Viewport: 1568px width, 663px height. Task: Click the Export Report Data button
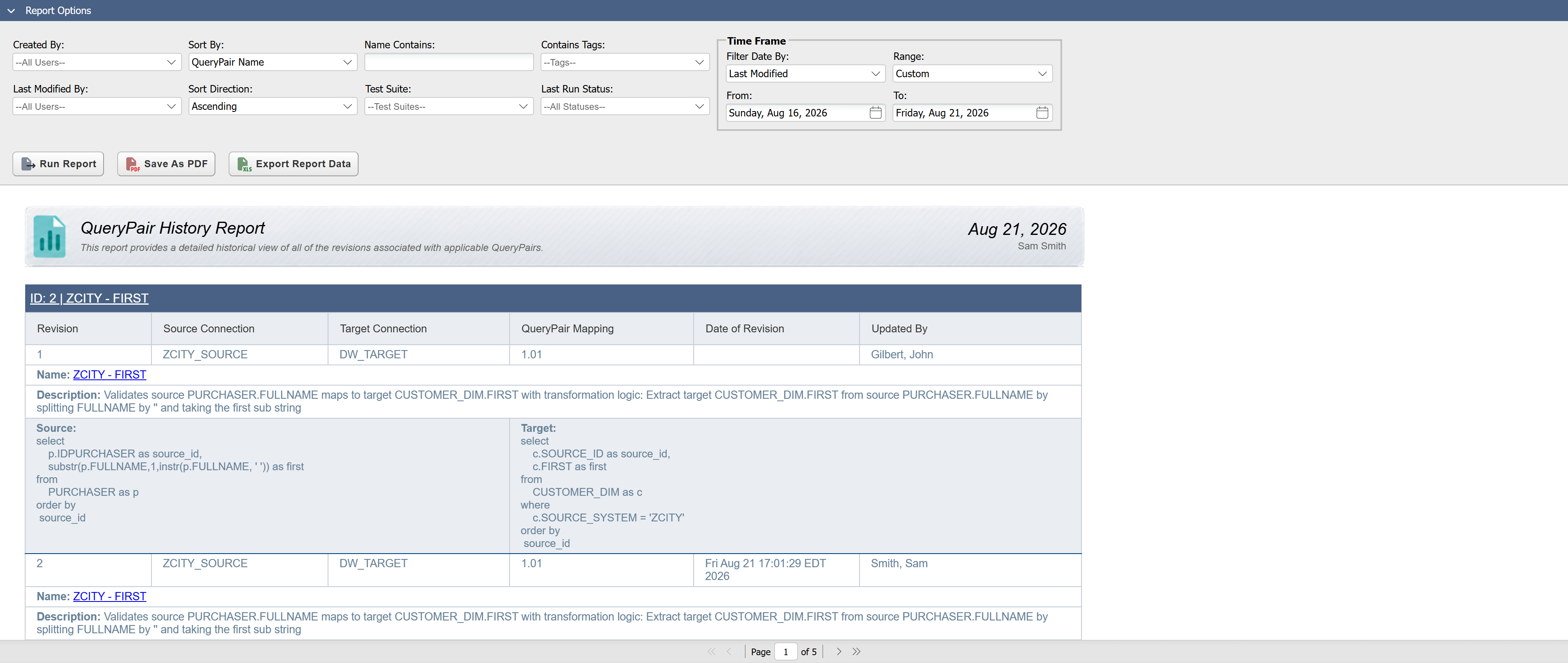pos(293,164)
